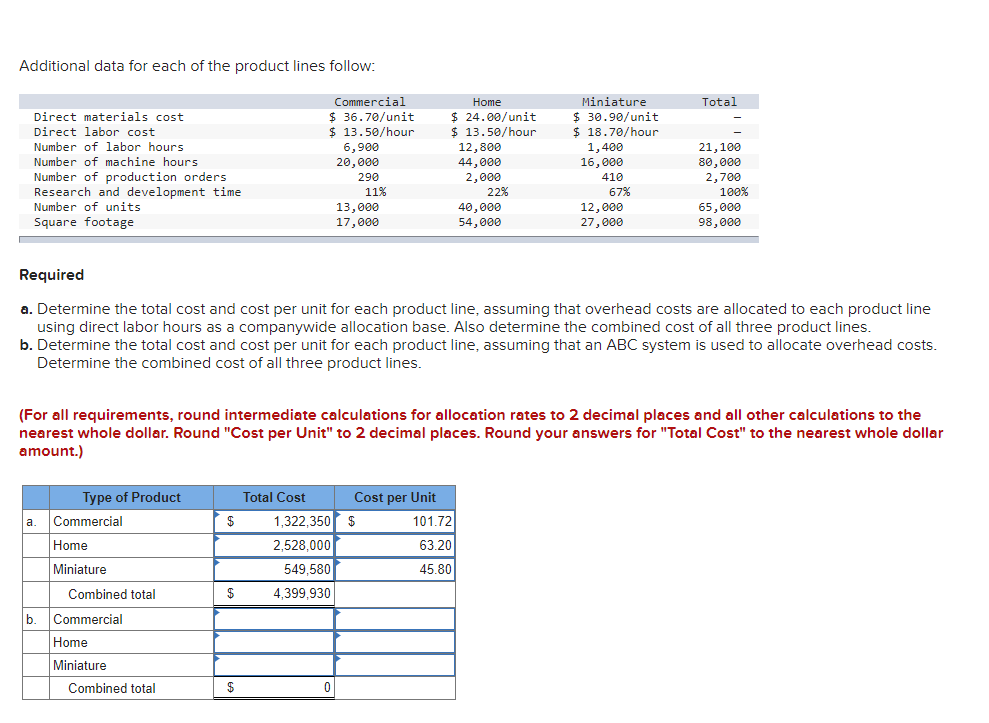989x723 pixels.
Task: Click 'Research and development time' row label
Action: [138, 192]
